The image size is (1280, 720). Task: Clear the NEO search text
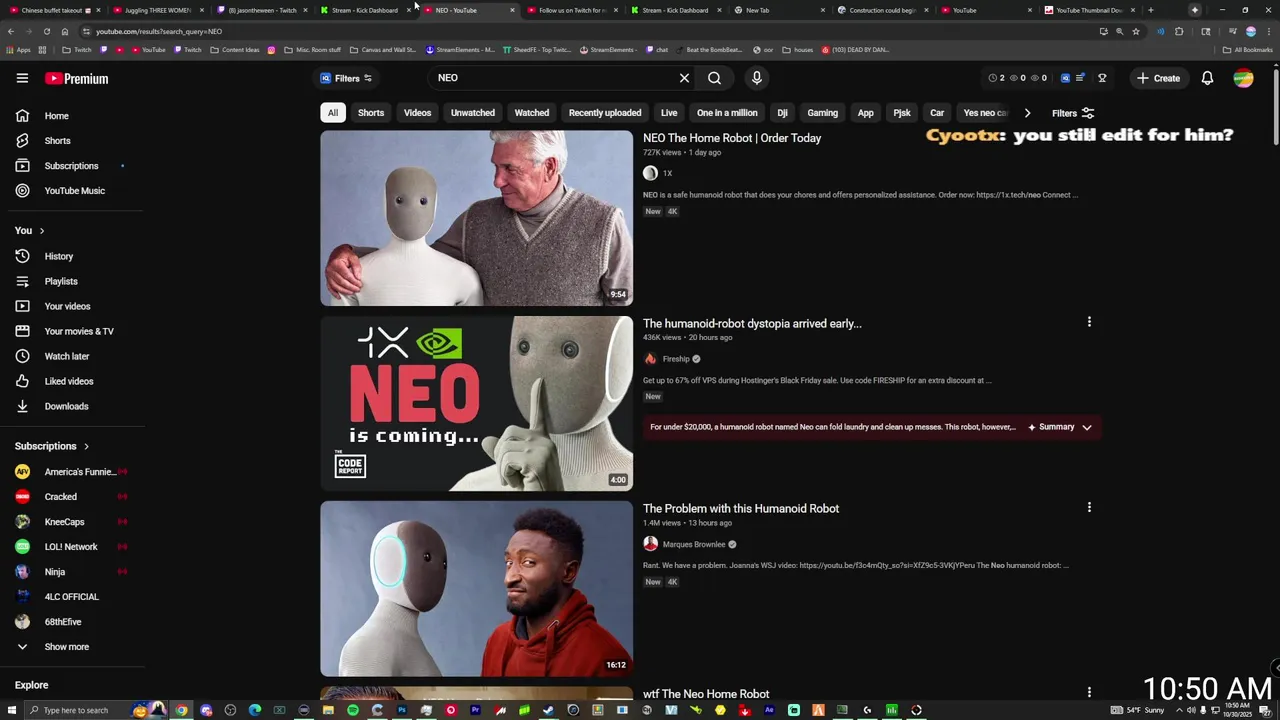684,78
